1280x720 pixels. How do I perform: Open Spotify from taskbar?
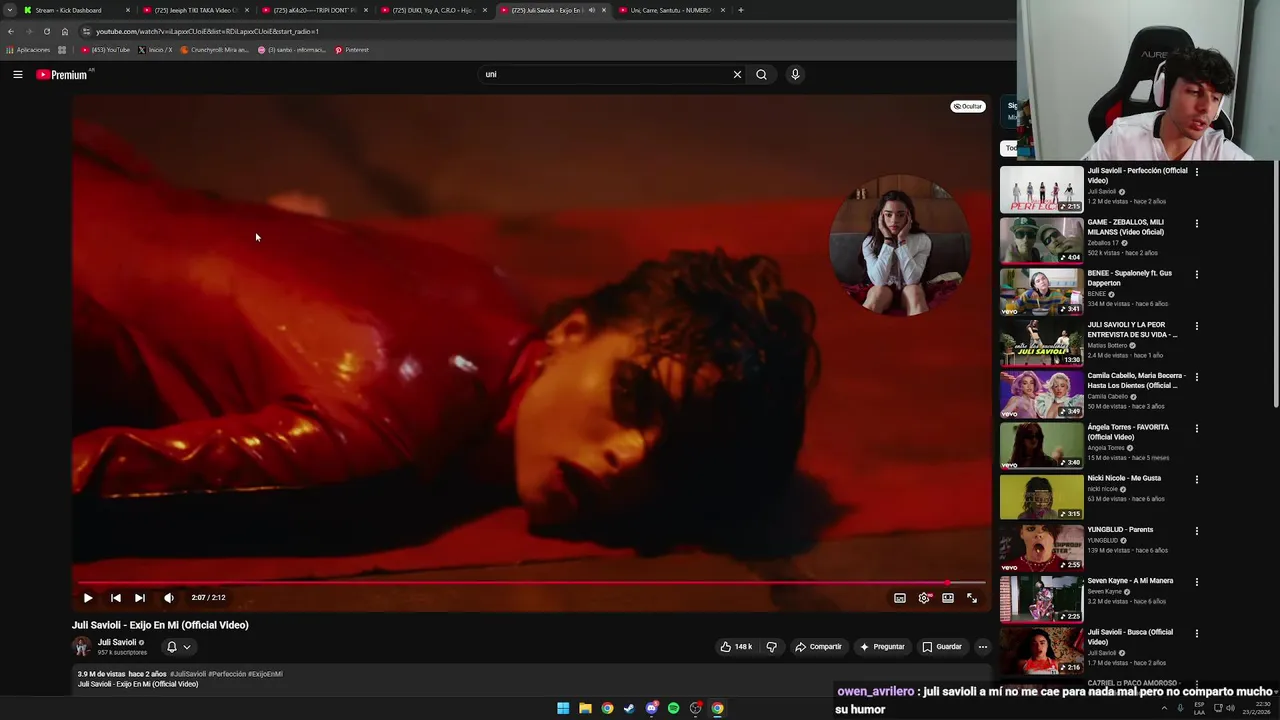click(673, 708)
